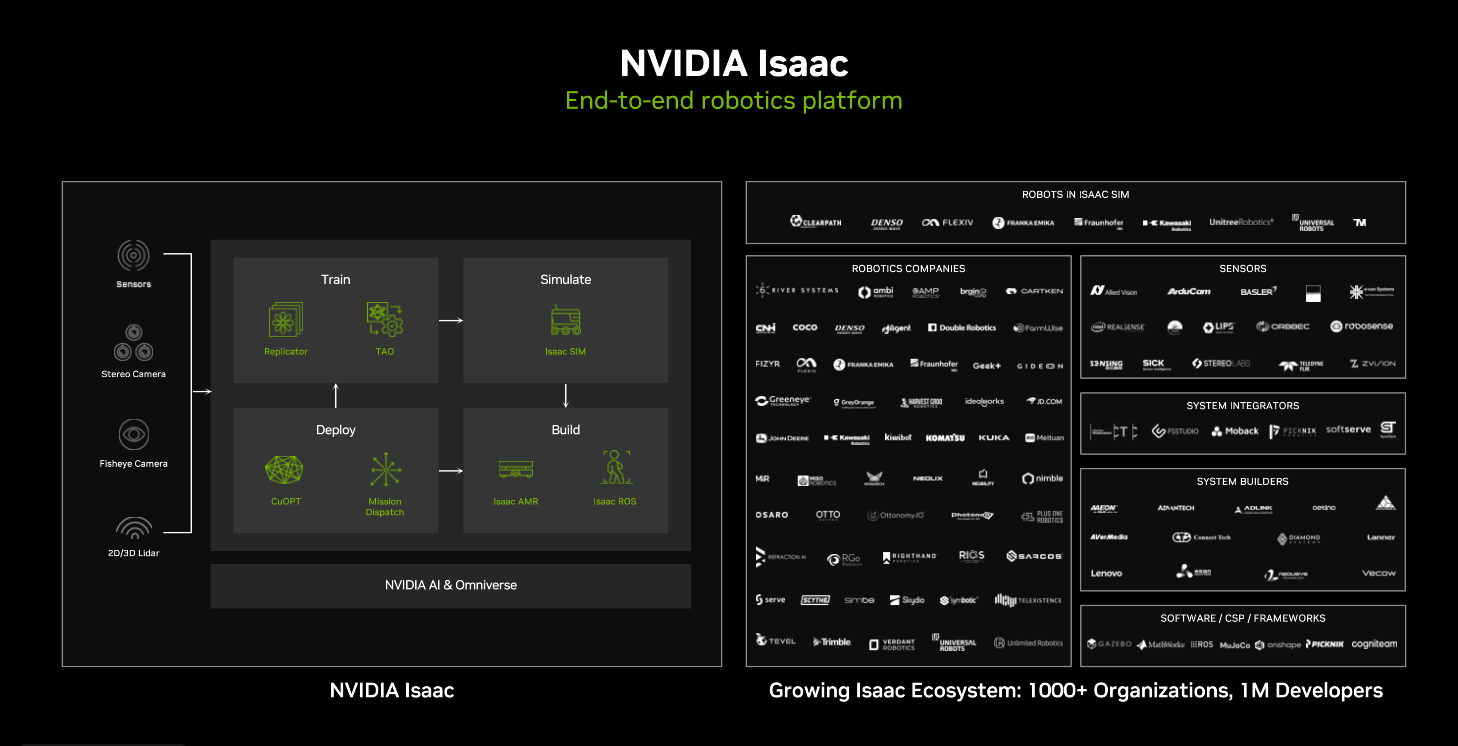
Task: Click the Sarcos logo
Action: point(1034,556)
